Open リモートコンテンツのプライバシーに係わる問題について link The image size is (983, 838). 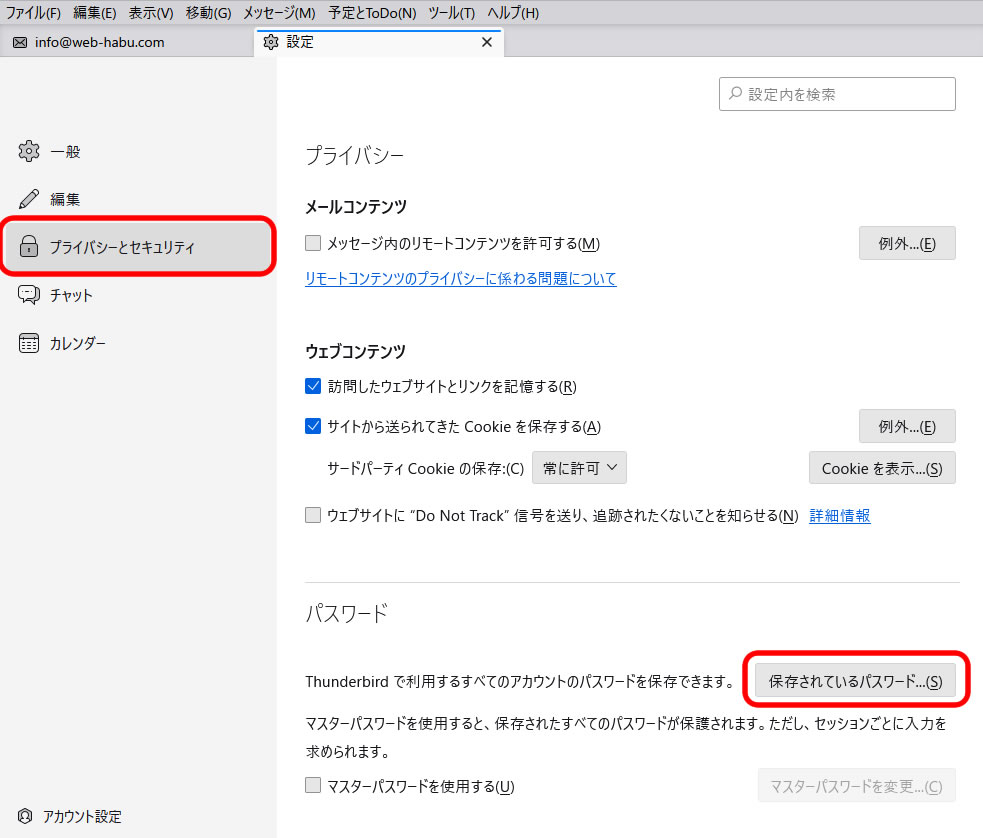tap(460, 279)
